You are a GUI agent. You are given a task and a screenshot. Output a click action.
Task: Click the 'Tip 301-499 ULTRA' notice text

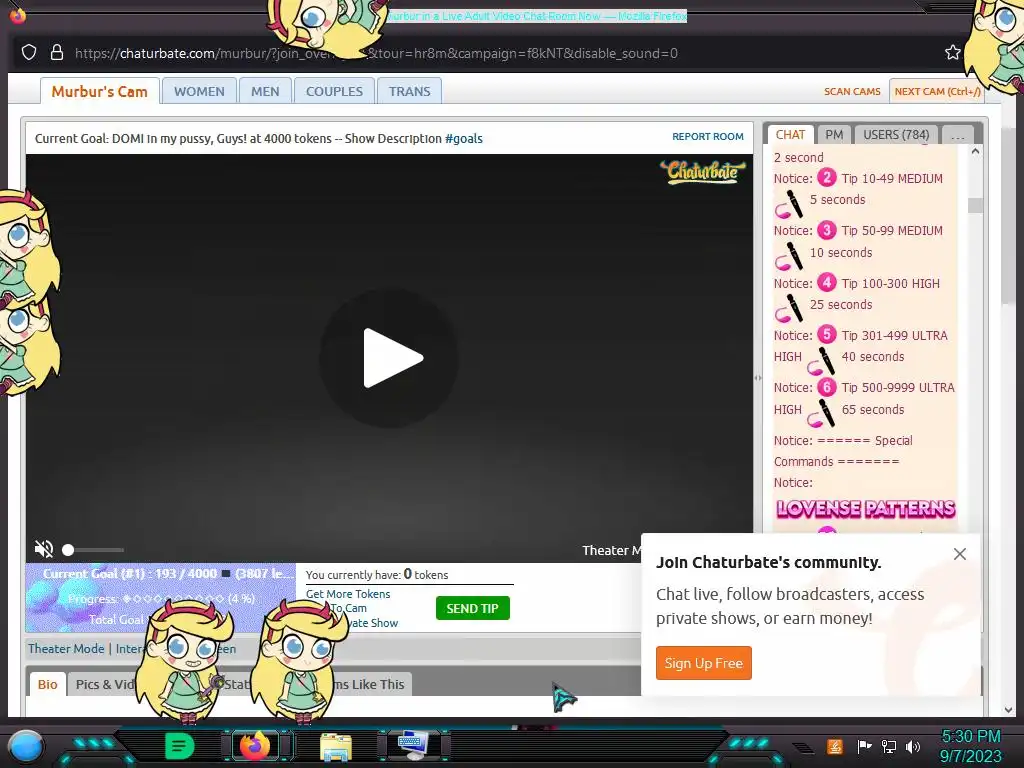894,335
